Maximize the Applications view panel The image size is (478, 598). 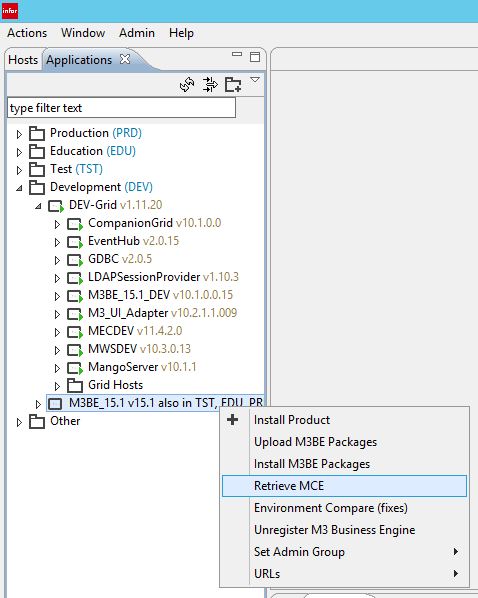(255, 57)
